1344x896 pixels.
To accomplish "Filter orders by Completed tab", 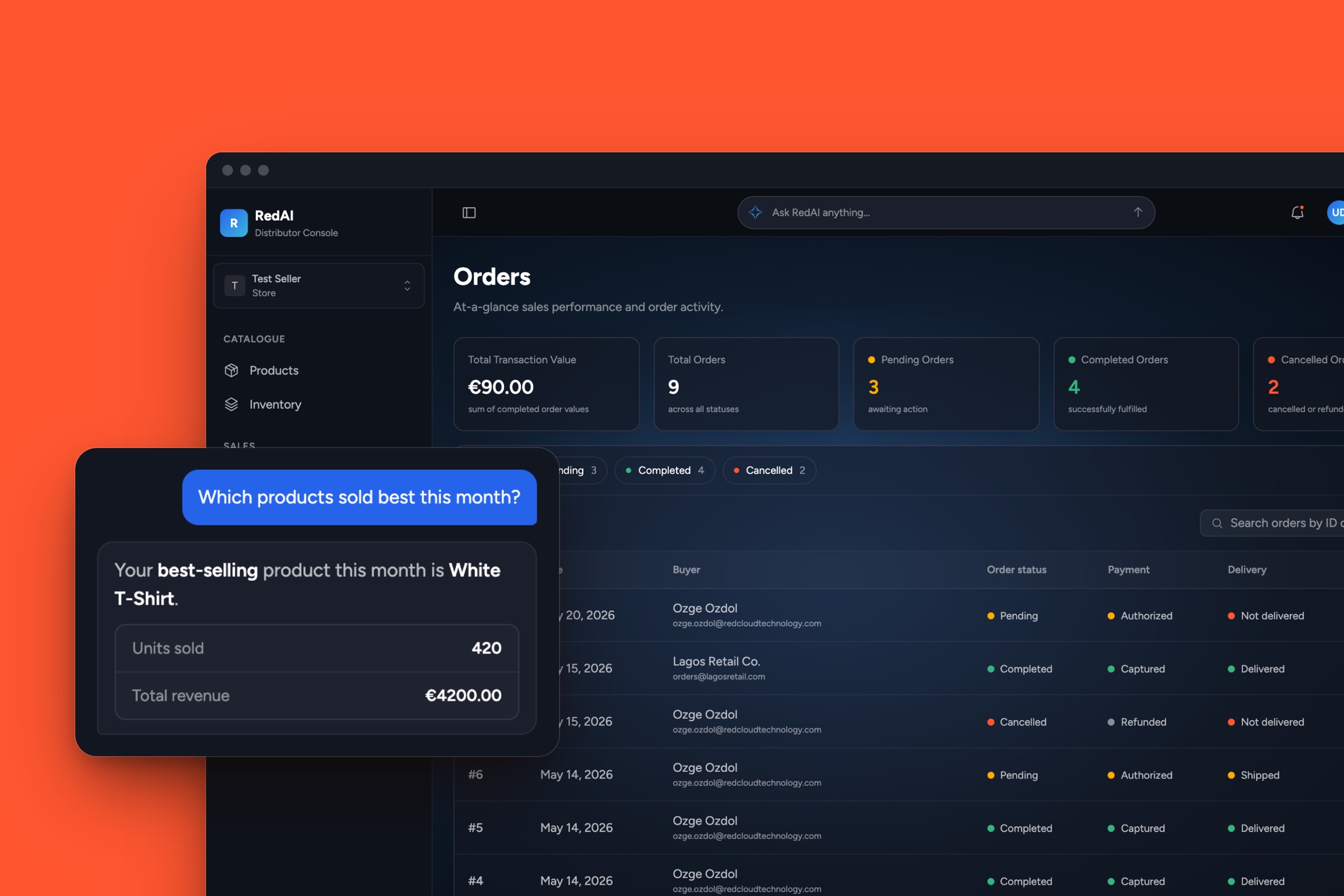I will coord(665,470).
